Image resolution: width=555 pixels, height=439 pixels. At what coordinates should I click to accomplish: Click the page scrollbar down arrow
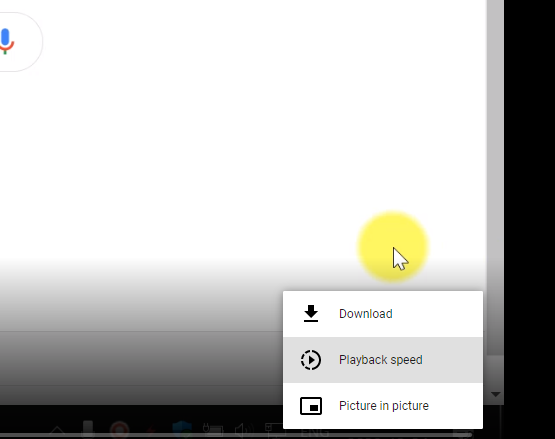pyautogui.click(x=496, y=394)
